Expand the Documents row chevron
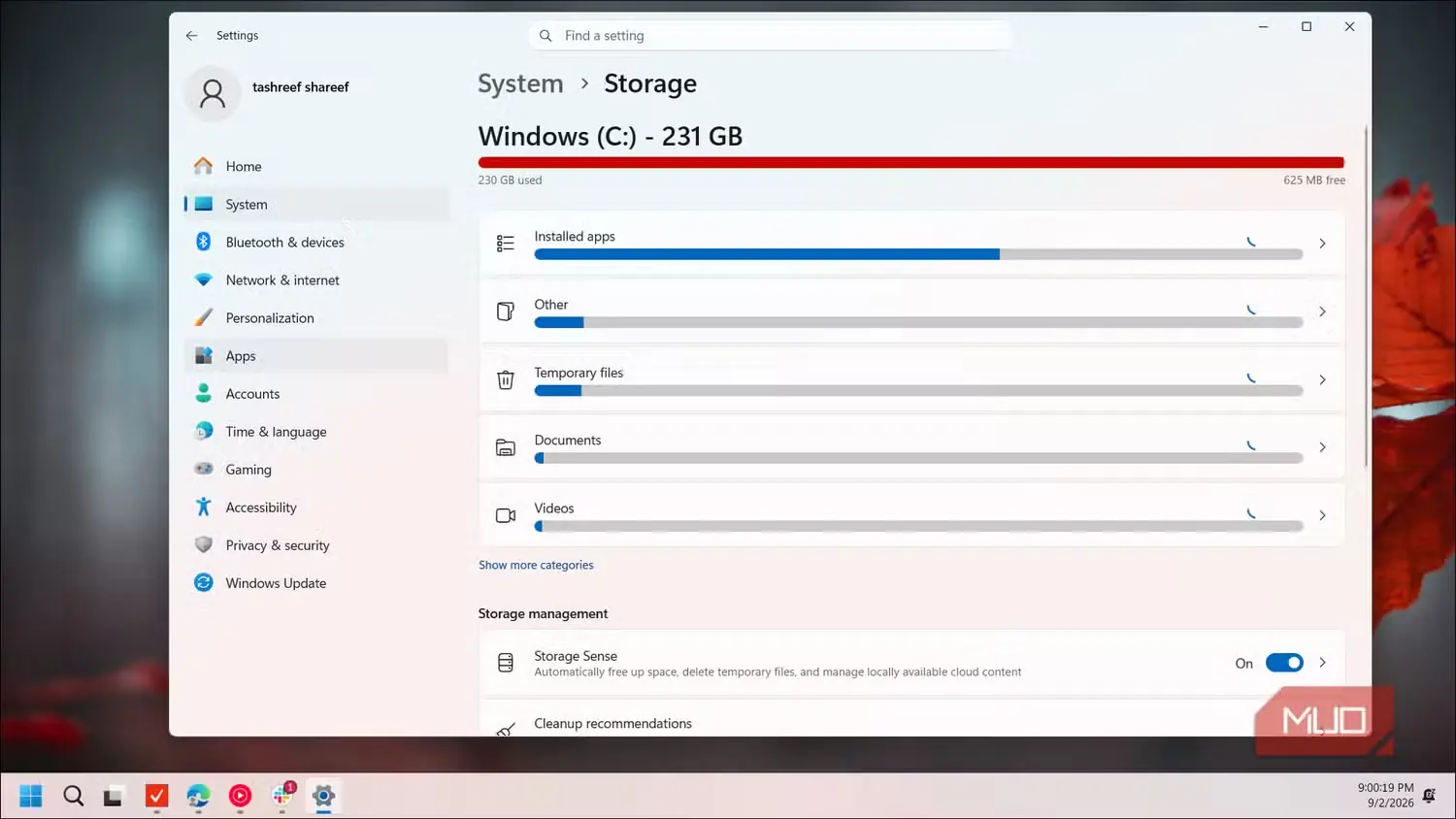 point(1322,447)
